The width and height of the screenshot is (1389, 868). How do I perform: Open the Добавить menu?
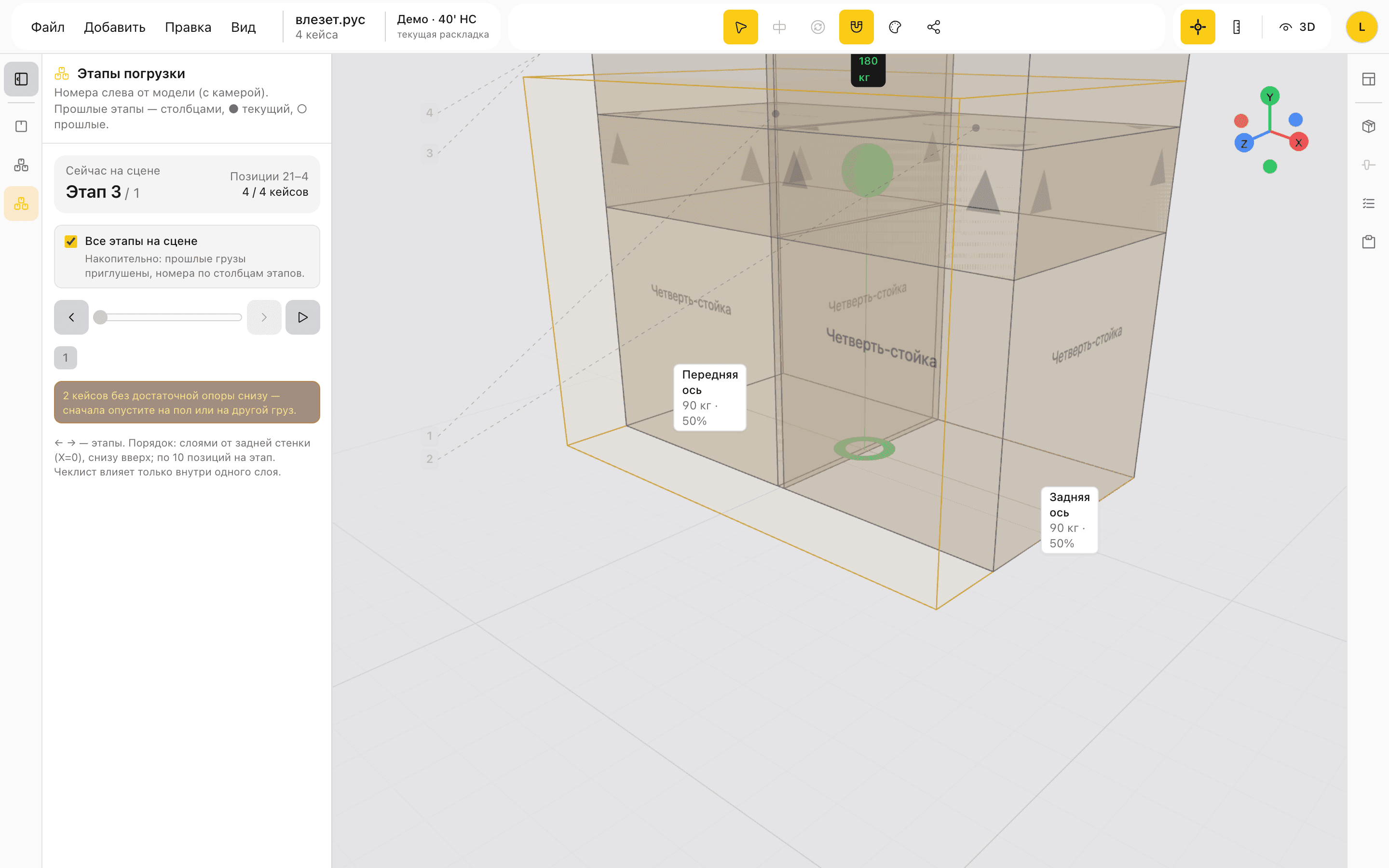[x=115, y=27]
